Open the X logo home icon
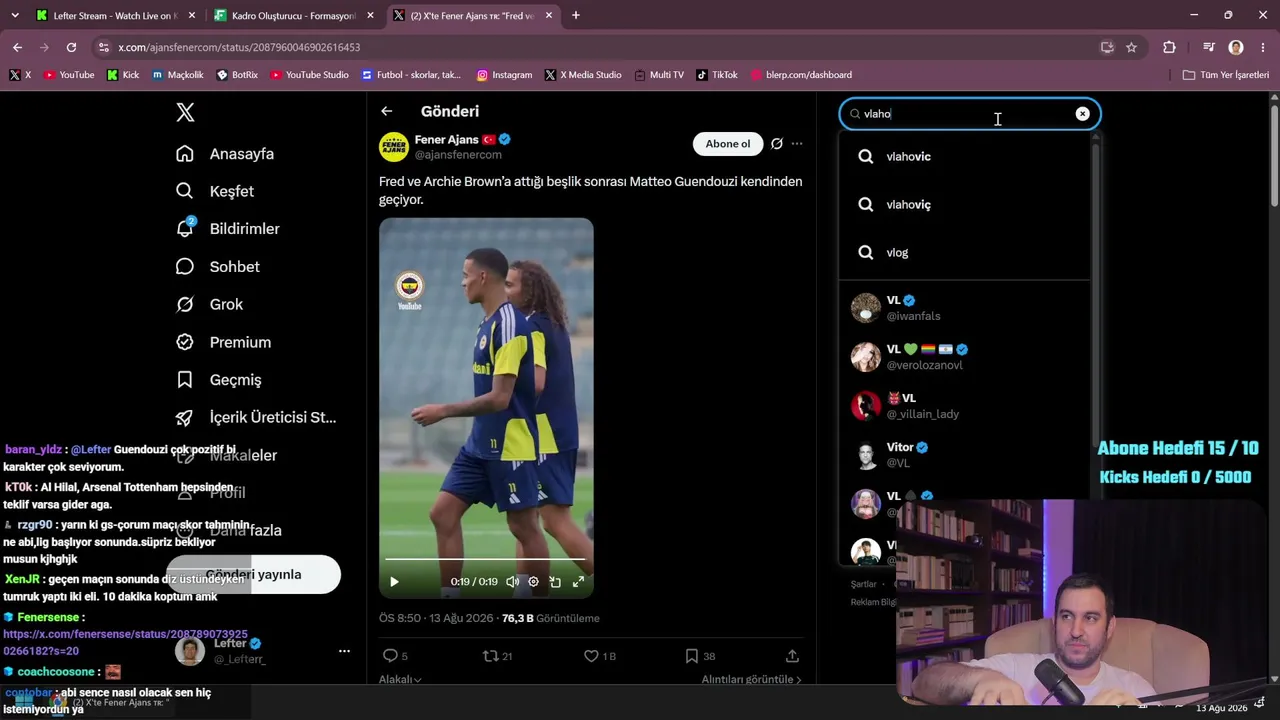The height and width of the screenshot is (720, 1280). pos(185,112)
